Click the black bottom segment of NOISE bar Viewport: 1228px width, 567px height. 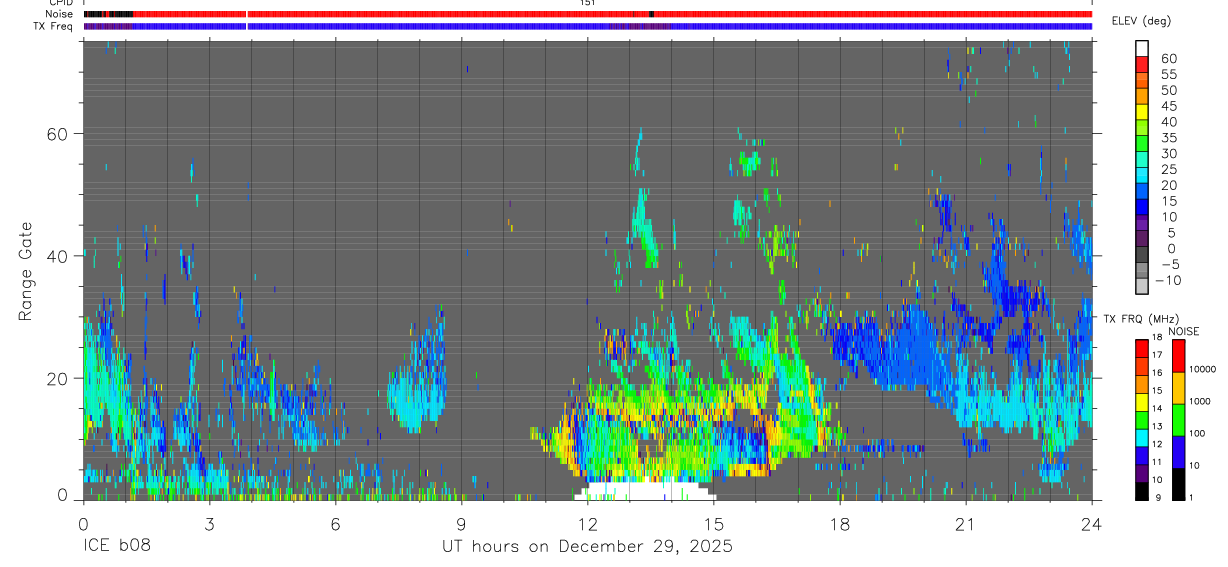(x=1178, y=484)
